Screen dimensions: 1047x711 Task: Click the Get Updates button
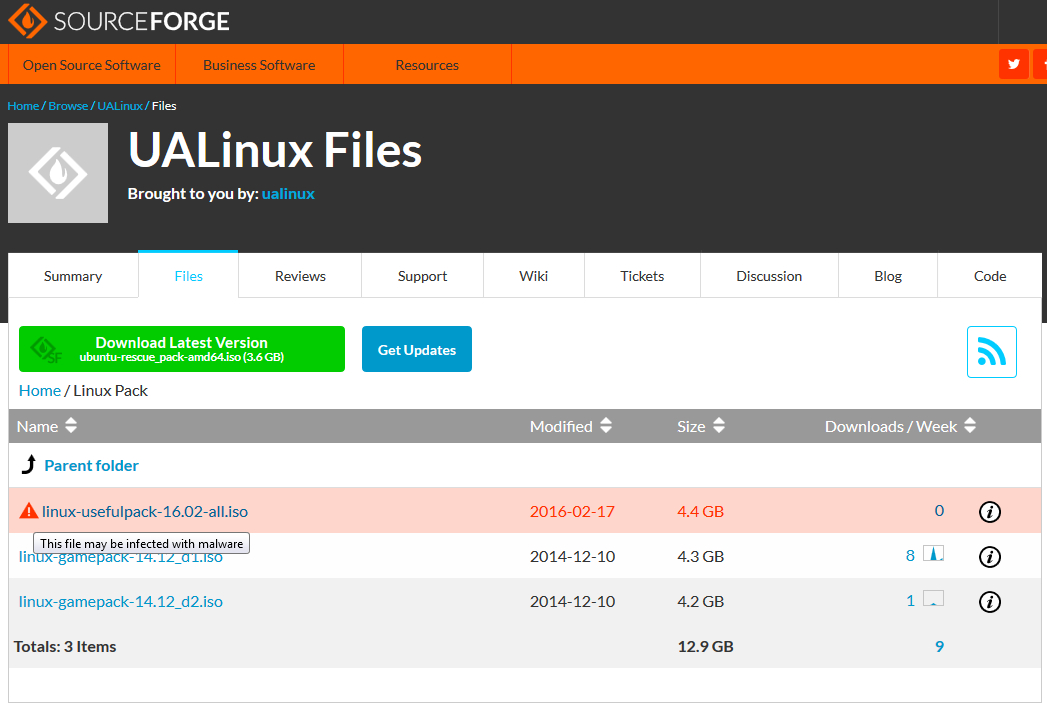416,350
